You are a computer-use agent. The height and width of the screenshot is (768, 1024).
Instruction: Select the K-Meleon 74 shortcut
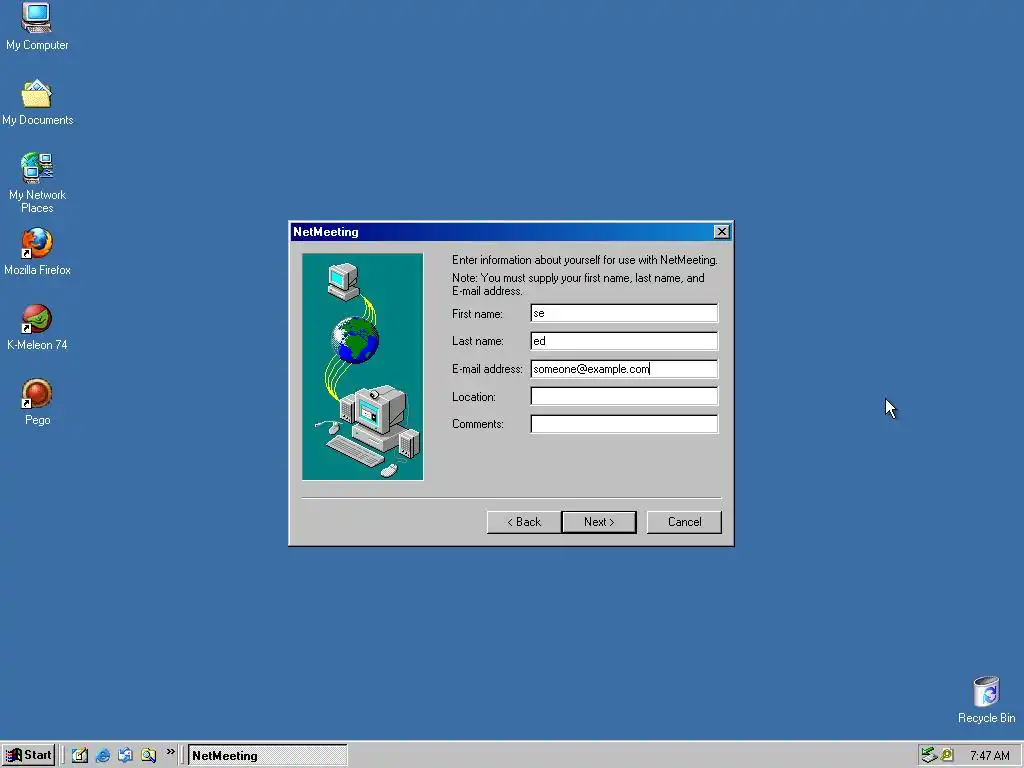pos(37,327)
